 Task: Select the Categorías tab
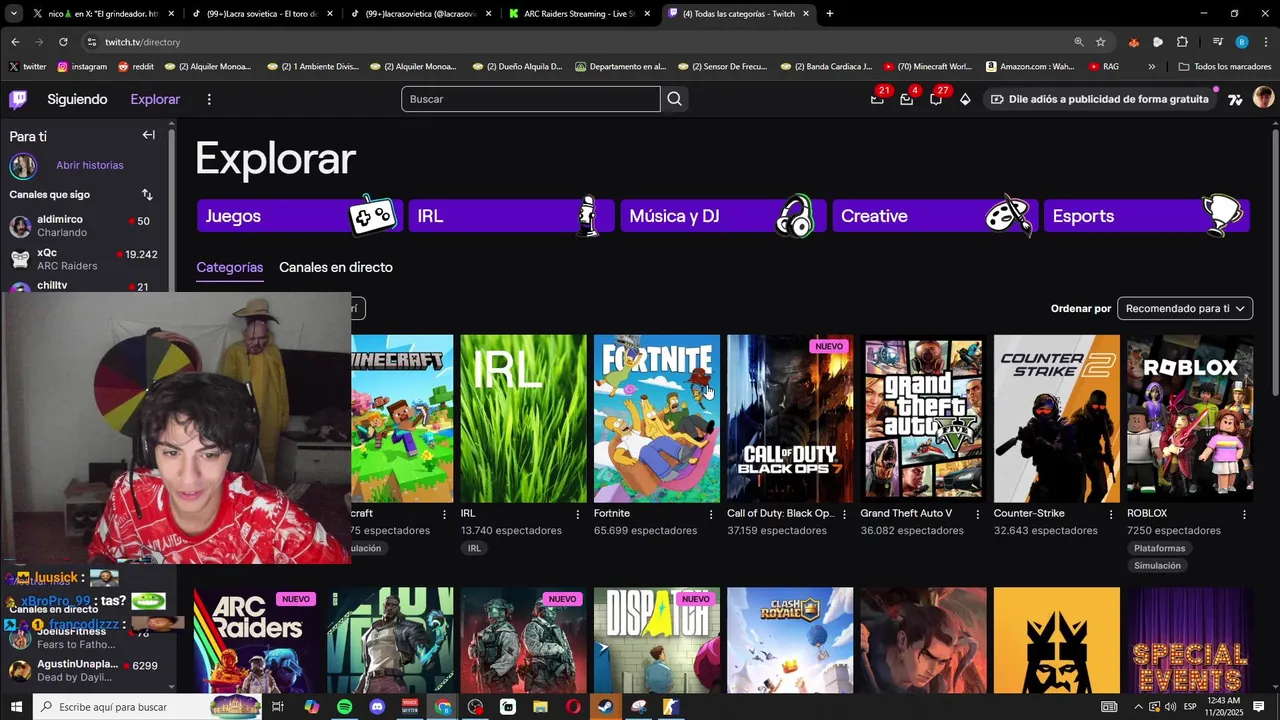229,267
